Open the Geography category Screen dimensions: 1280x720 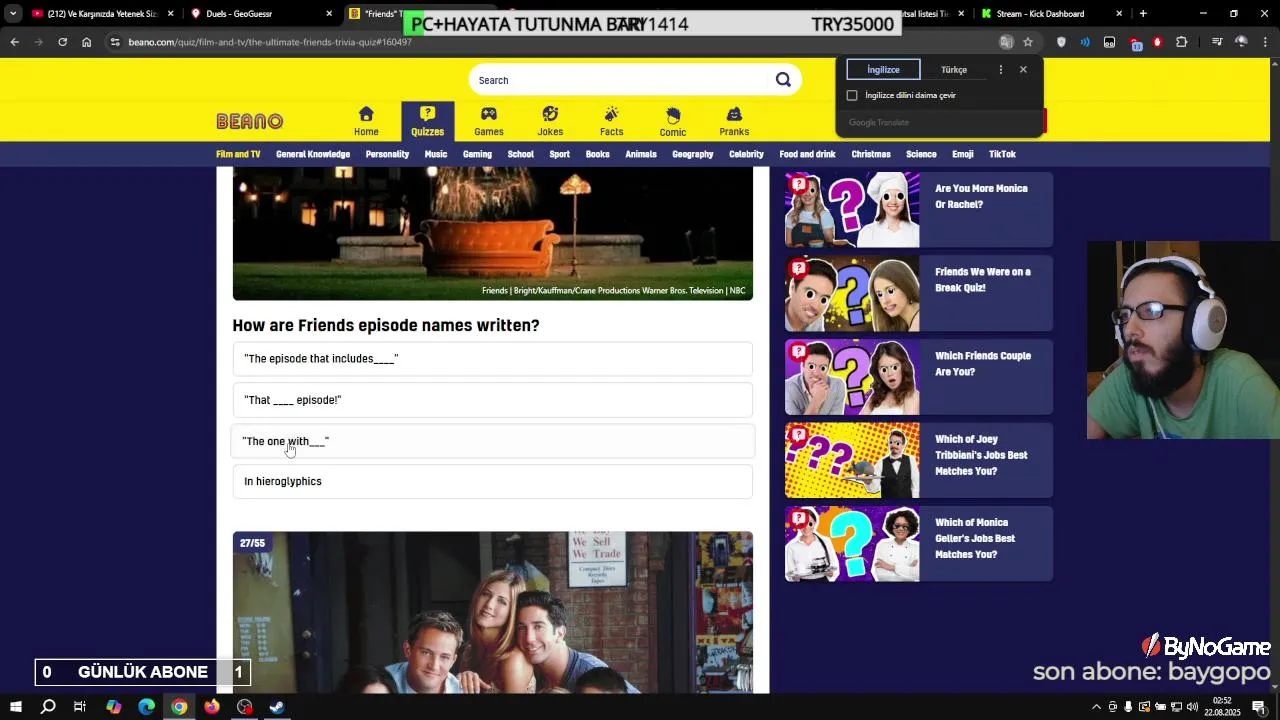click(x=693, y=154)
